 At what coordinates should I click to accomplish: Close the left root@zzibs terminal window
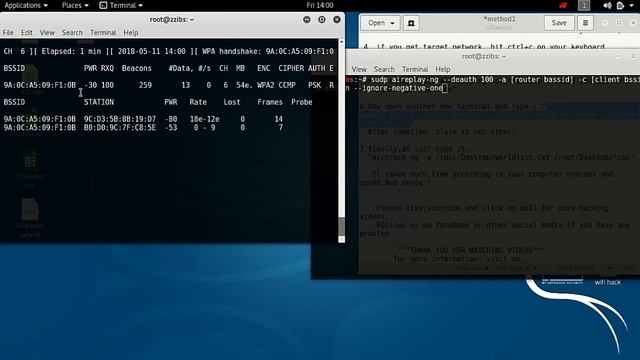click(337, 20)
